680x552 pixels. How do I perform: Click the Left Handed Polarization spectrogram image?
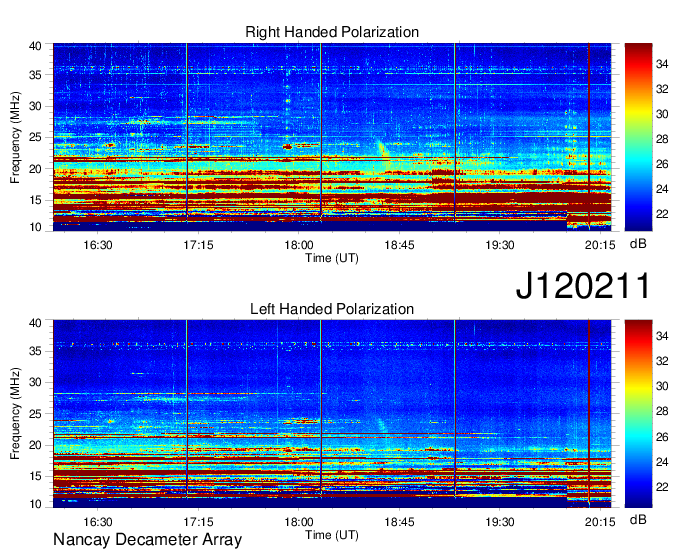coord(332,414)
